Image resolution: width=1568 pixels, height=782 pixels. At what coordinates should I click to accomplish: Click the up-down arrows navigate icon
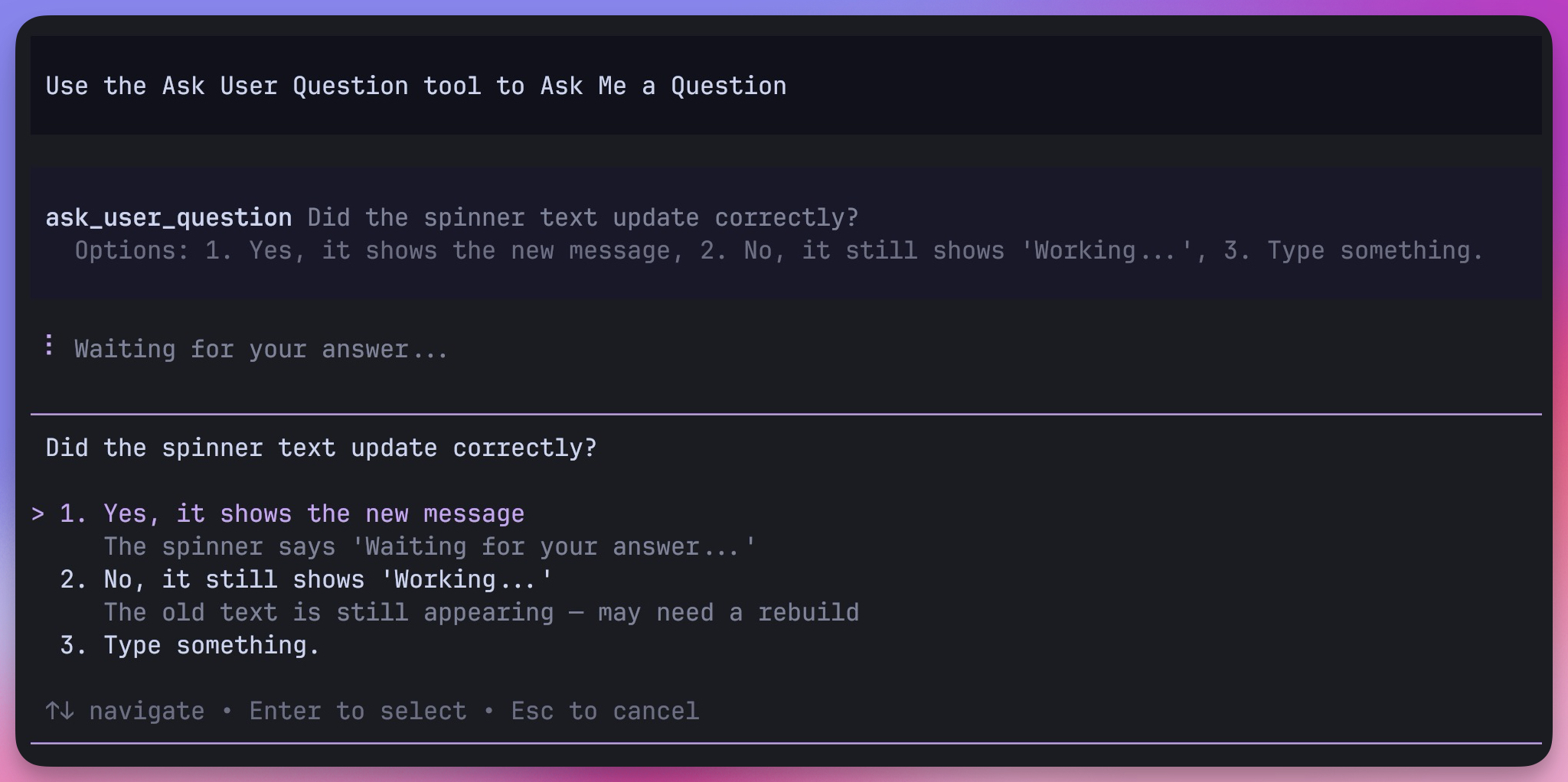pos(60,711)
